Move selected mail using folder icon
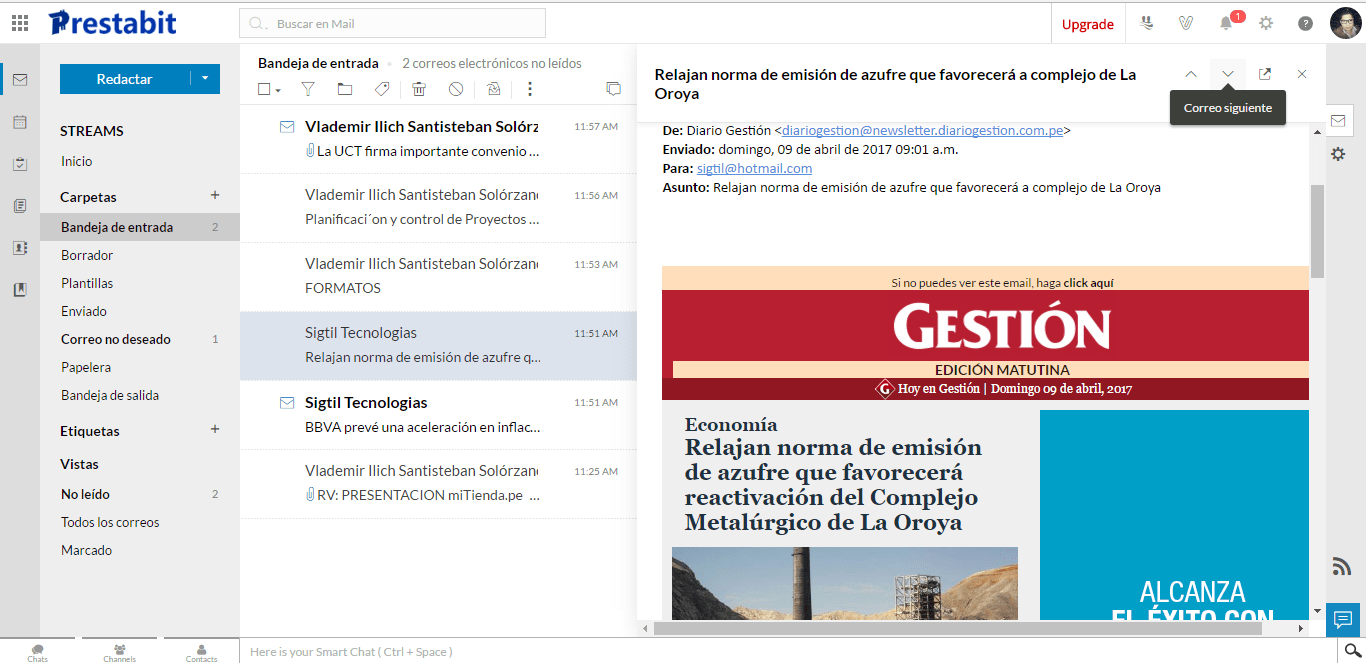The width and height of the screenshot is (1366, 663). click(345, 89)
